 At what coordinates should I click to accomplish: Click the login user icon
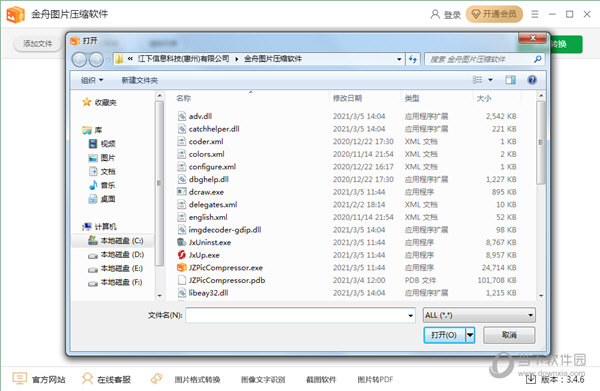click(x=435, y=15)
